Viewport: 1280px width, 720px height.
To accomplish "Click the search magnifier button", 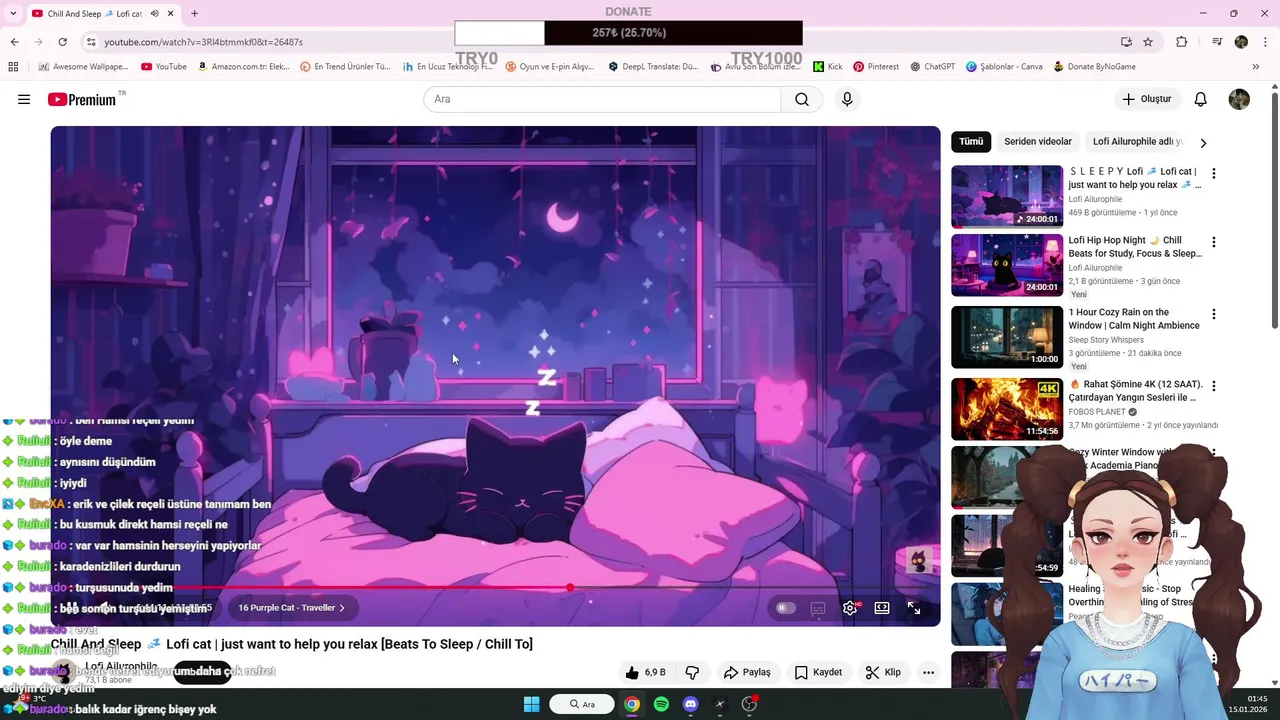I will [x=802, y=99].
